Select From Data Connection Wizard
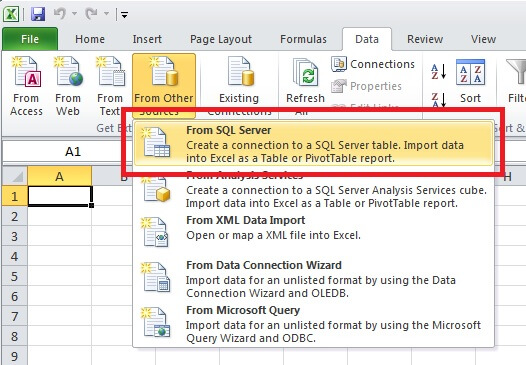The height and width of the screenshot is (365, 526). tap(313, 278)
